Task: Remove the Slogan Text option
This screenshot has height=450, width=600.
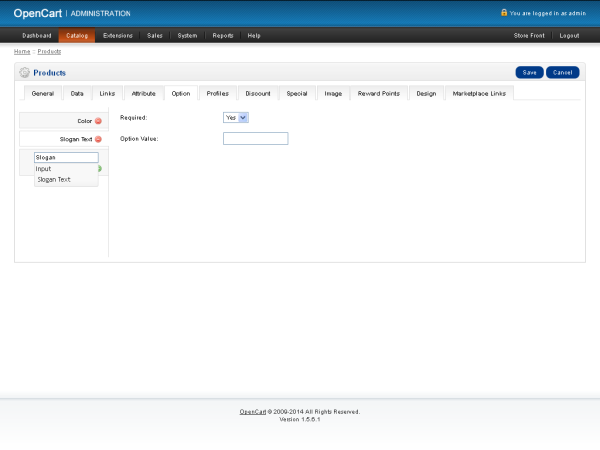Action: pyautogui.click(x=98, y=139)
